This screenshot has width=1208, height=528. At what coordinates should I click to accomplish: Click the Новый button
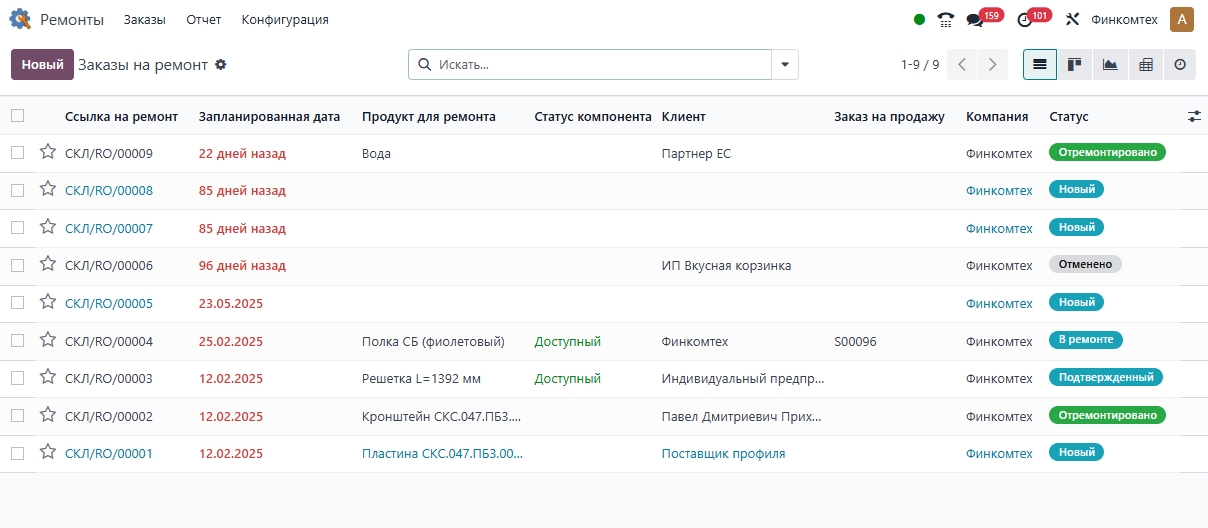pos(42,64)
